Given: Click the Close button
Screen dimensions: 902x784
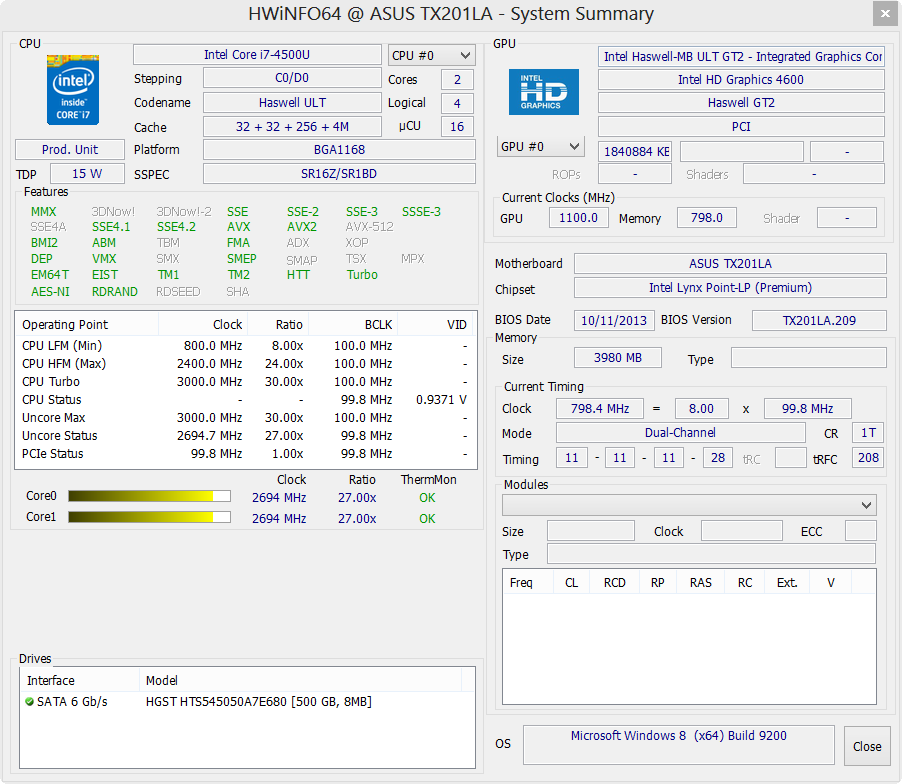Looking at the screenshot, I should 867,746.
